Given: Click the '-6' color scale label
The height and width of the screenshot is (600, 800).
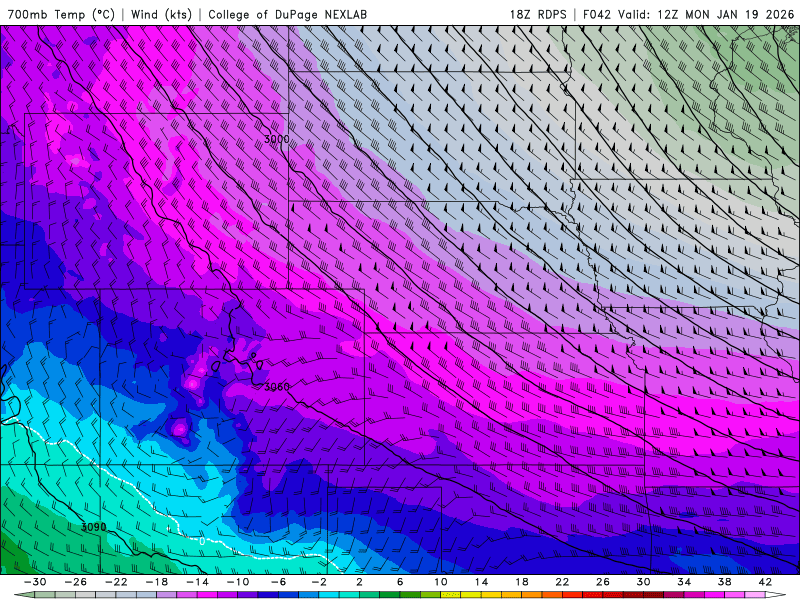Looking at the screenshot, I should [278, 582].
